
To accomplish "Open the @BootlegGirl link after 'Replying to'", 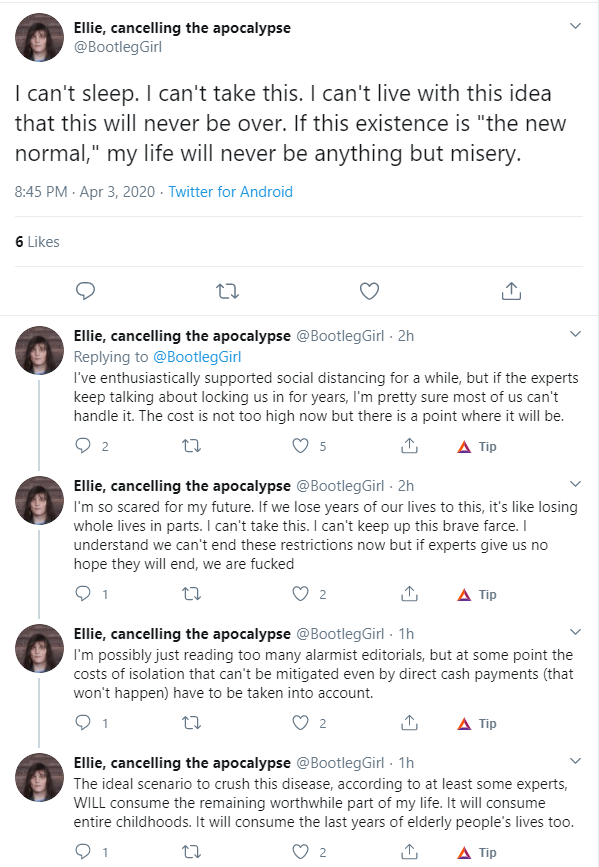I will pyautogui.click(x=197, y=357).
